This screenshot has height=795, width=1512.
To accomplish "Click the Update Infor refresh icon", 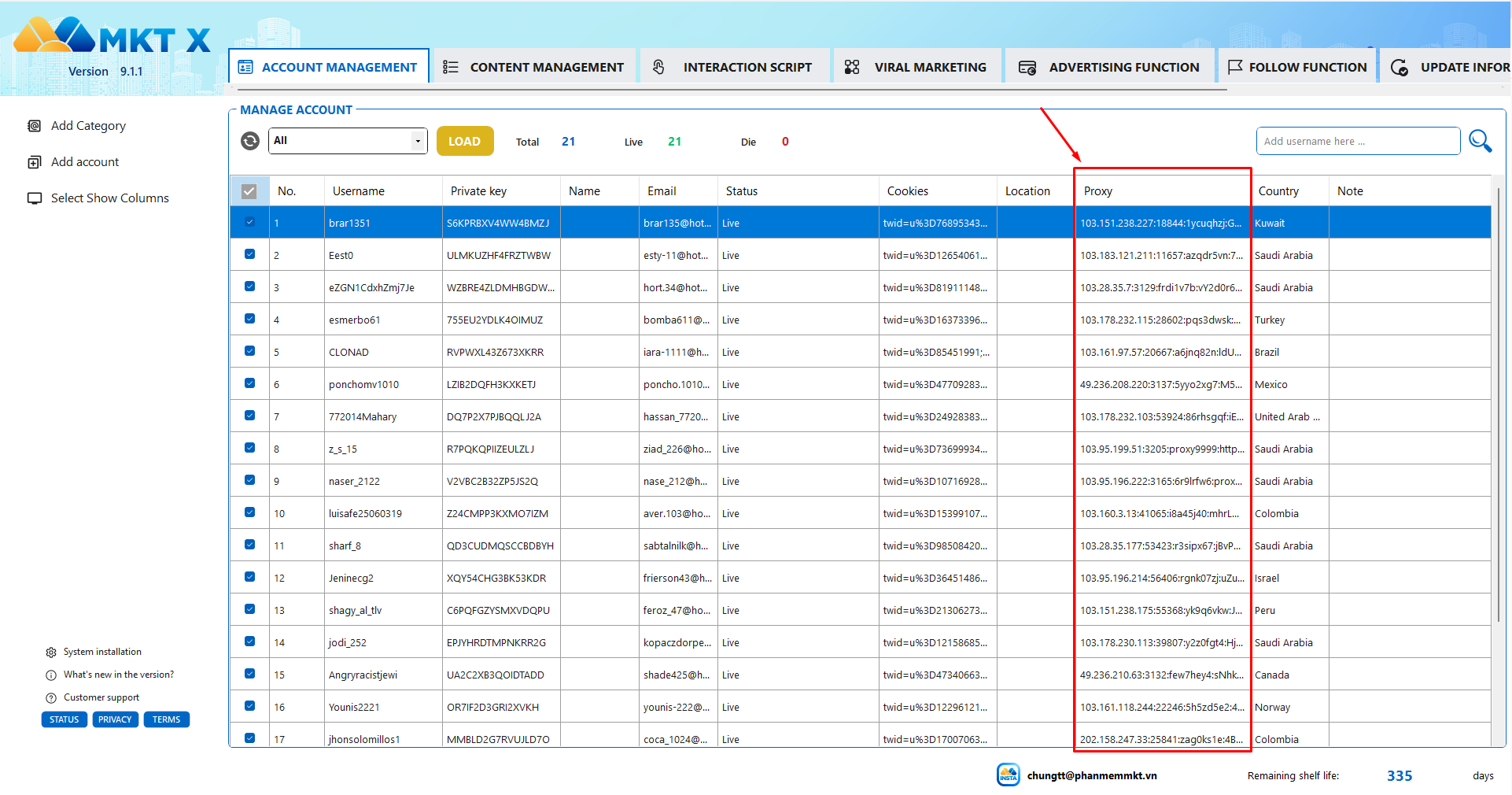I will (x=1400, y=68).
